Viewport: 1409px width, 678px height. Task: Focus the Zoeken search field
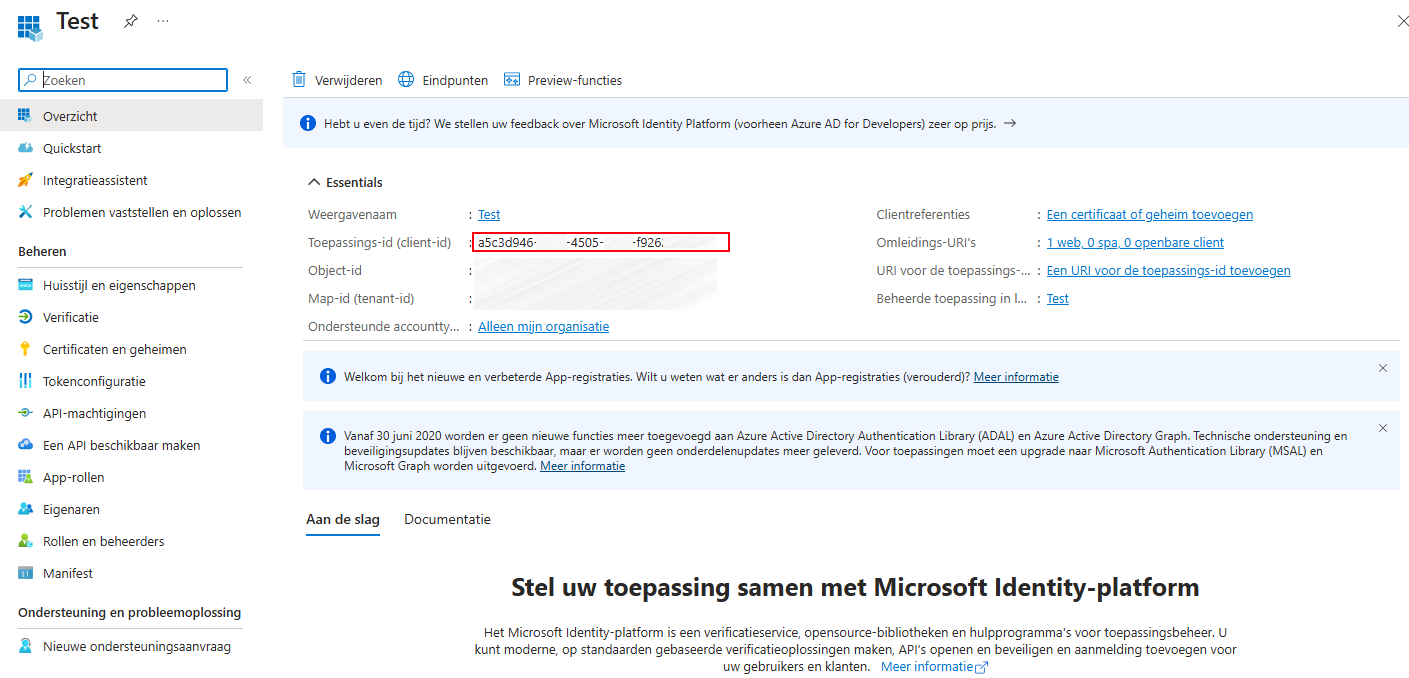pyautogui.click(x=123, y=80)
